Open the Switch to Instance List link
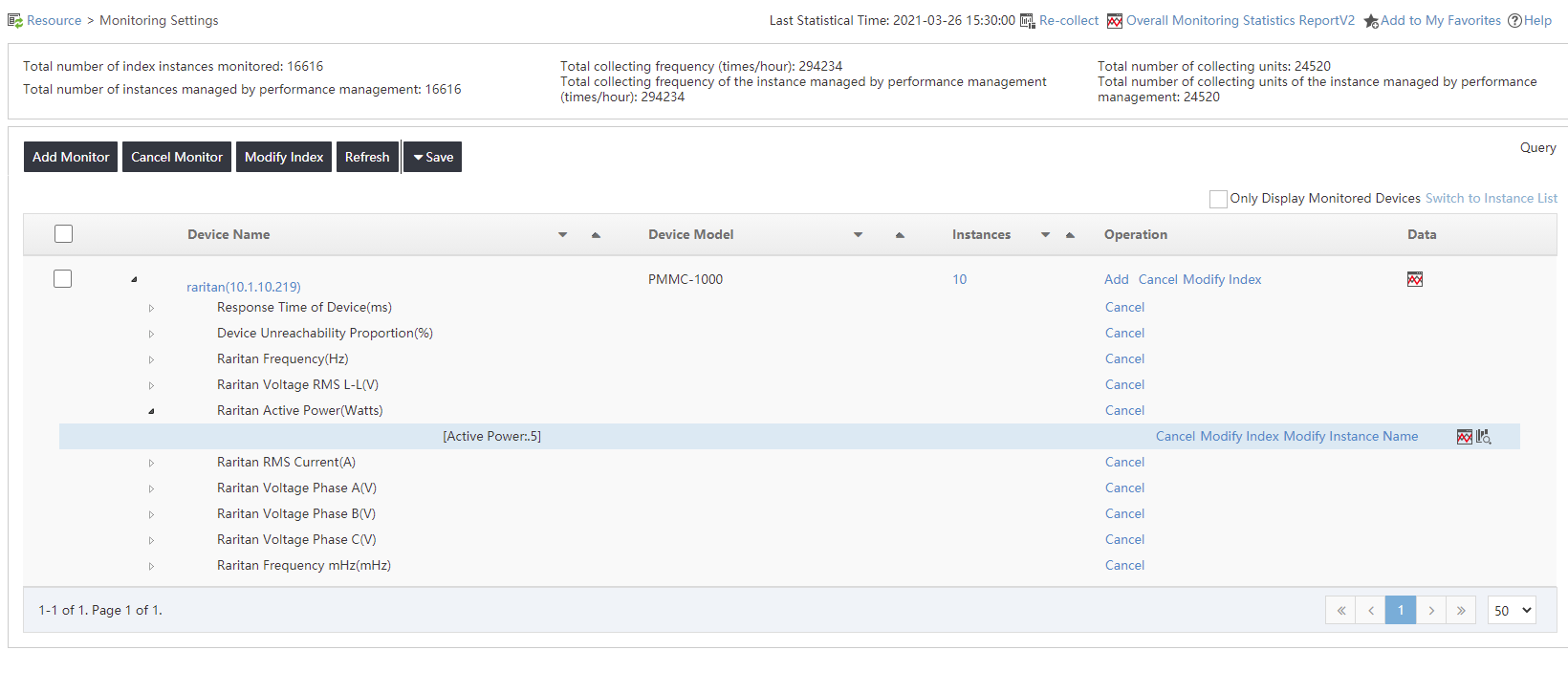Viewport: 1568px width, 694px height. click(x=1492, y=198)
